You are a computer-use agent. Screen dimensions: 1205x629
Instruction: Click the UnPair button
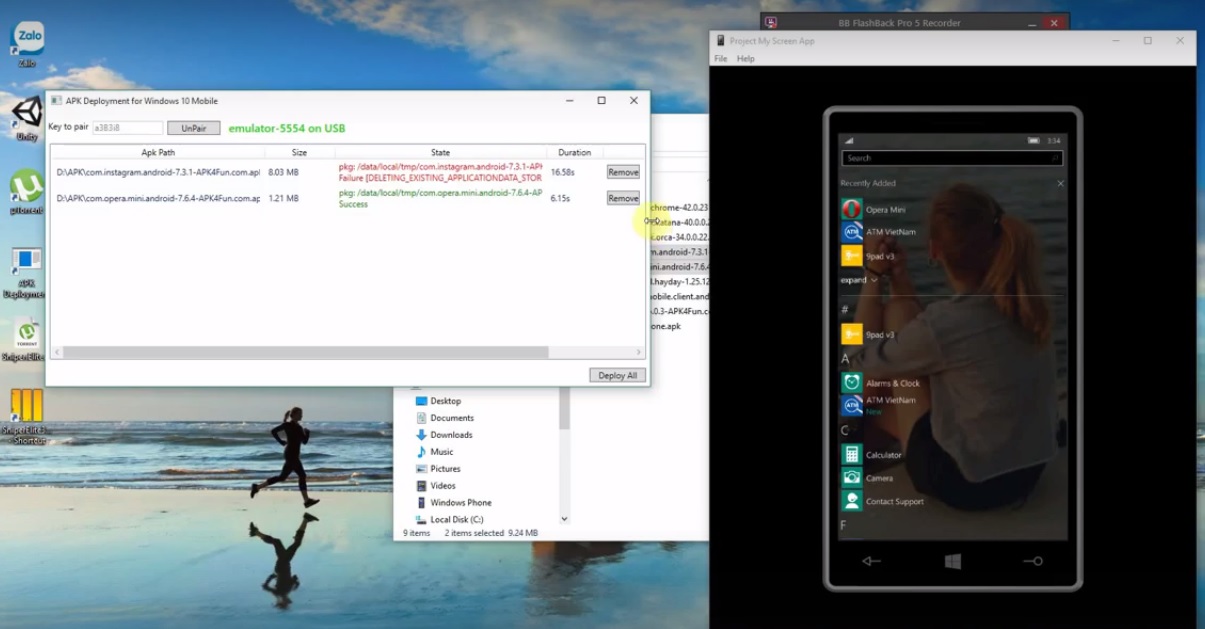tap(193, 128)
